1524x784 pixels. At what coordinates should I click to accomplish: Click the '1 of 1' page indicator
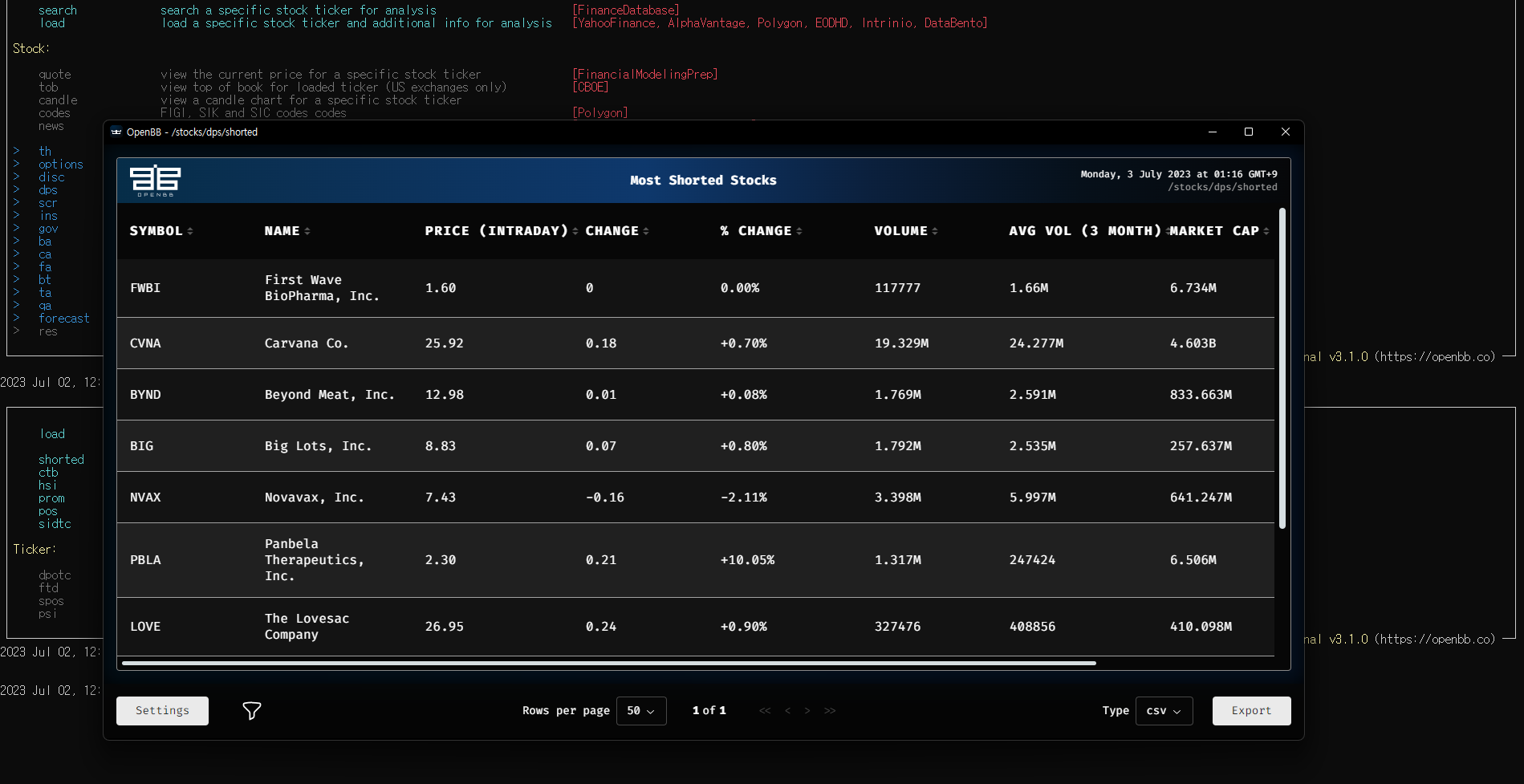click(709, 711)
